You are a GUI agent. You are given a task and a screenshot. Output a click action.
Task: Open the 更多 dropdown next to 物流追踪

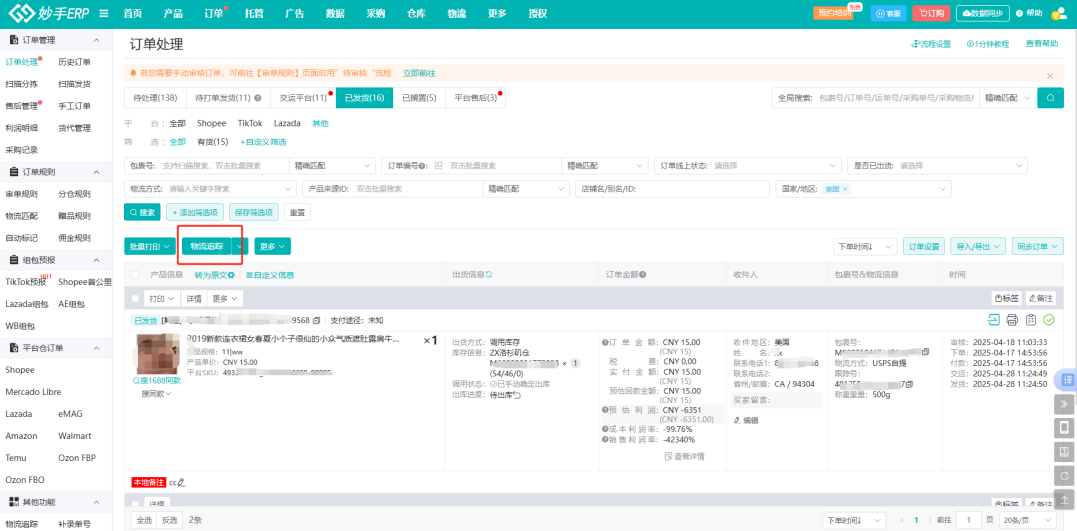pyautogui.click(x=273, y=246)
